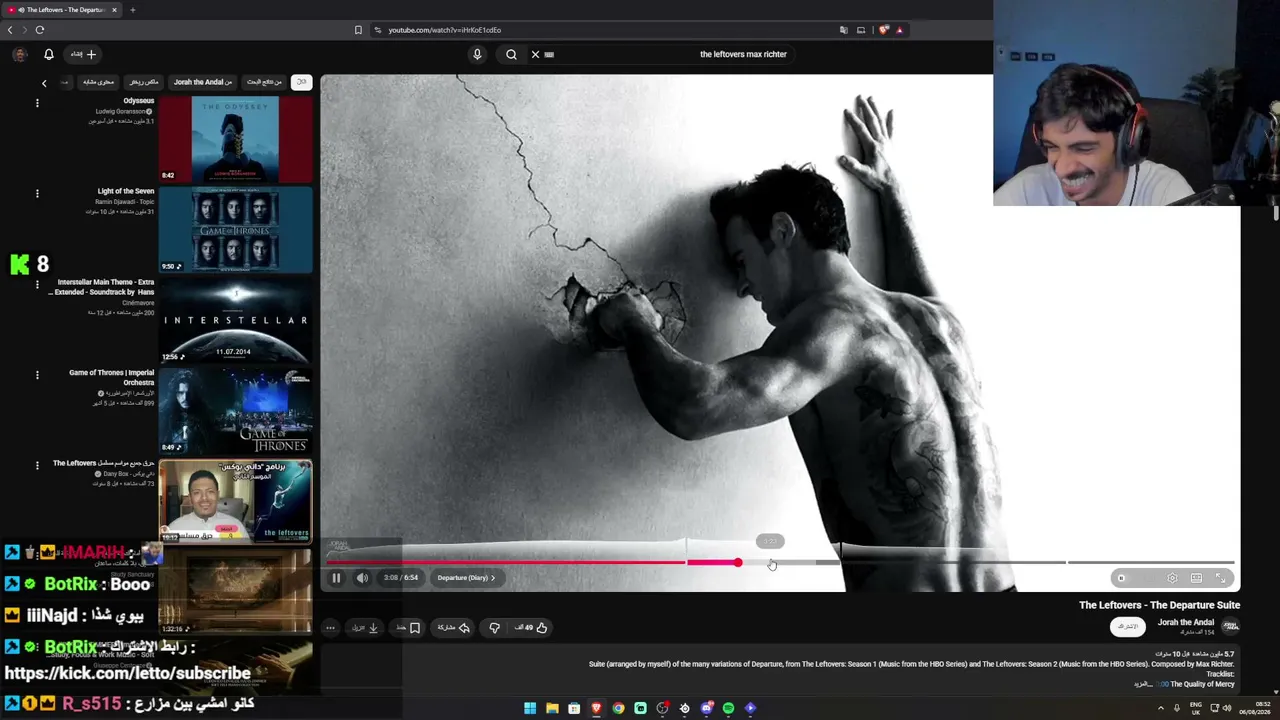Image resolution: width=1280 pixels, height=720 pixels.
Task: Bookmark this page from the address bar
Action: pyautogui.click(x=358, y=30)
